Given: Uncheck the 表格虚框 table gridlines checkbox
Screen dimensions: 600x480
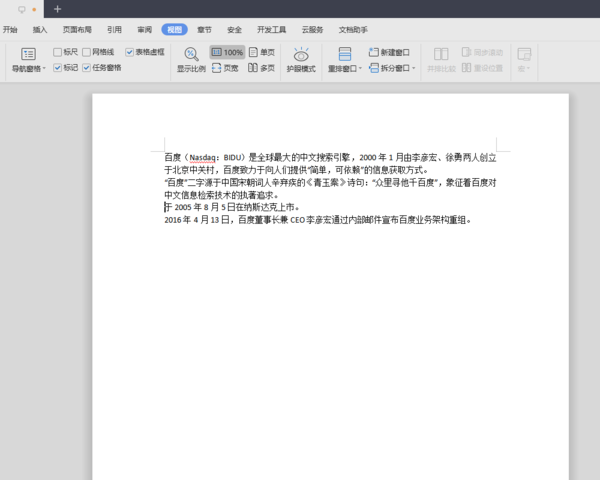Looking at the screenshot, I should [129, 52].
